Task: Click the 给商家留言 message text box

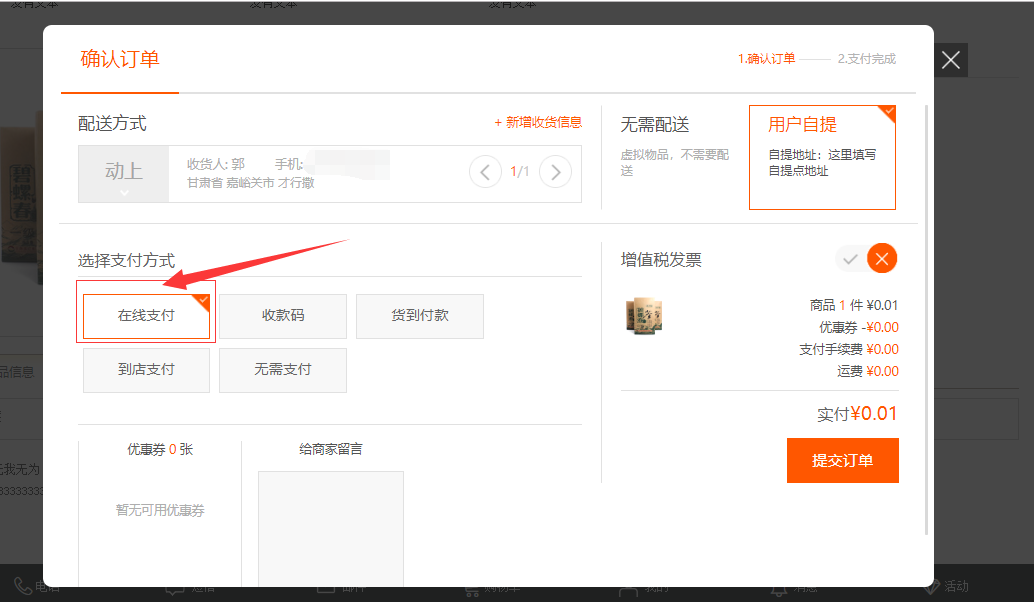Action: [x=331, y=528]
